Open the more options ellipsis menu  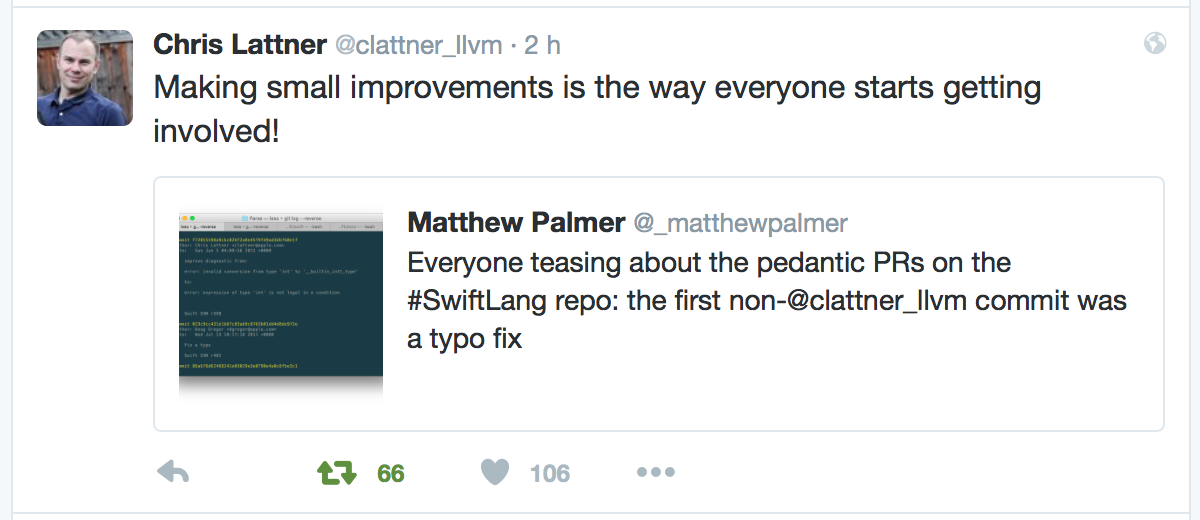656,473
